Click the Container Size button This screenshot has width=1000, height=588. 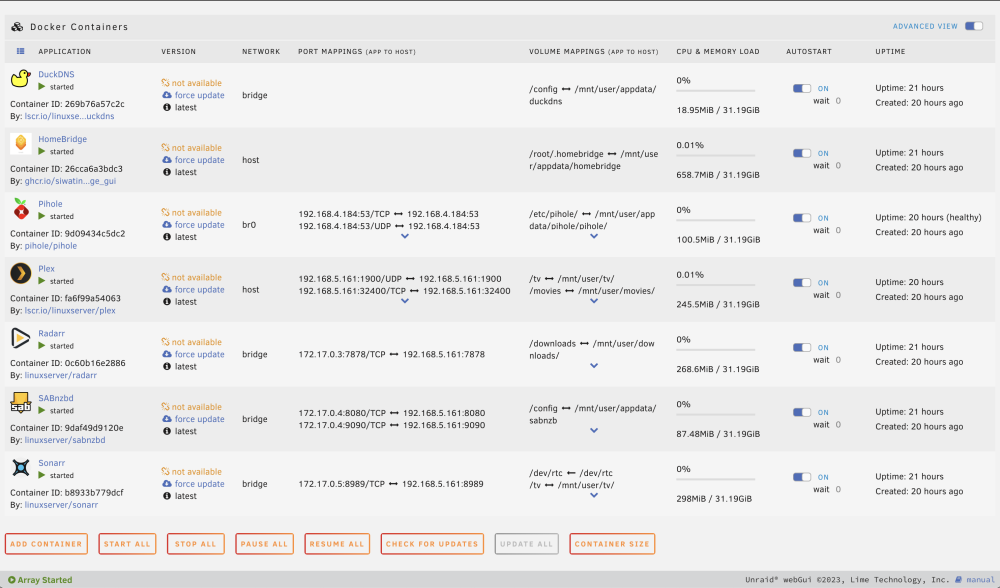coord(612,544)
